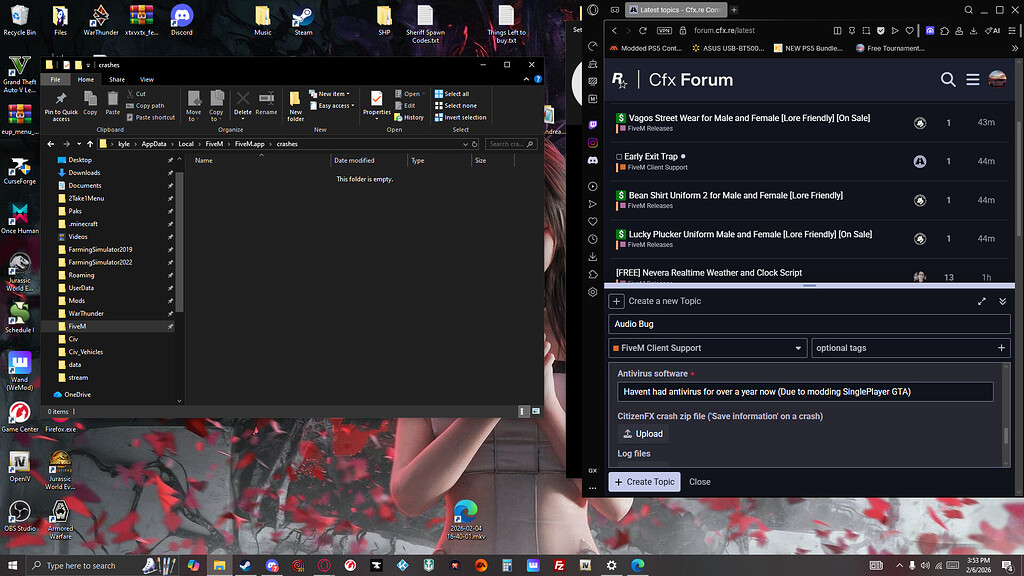
Task: Open the Explorer File menu
Action: point(56,80)
